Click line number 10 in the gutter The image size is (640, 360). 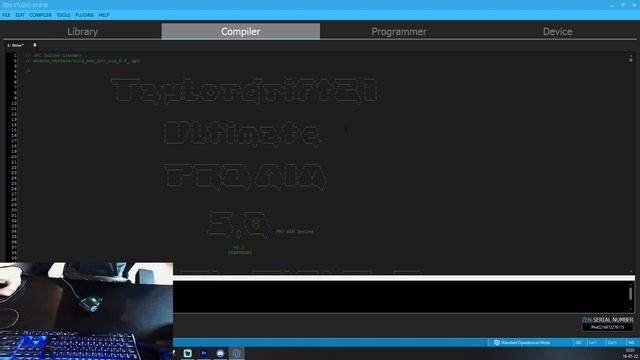14,103
